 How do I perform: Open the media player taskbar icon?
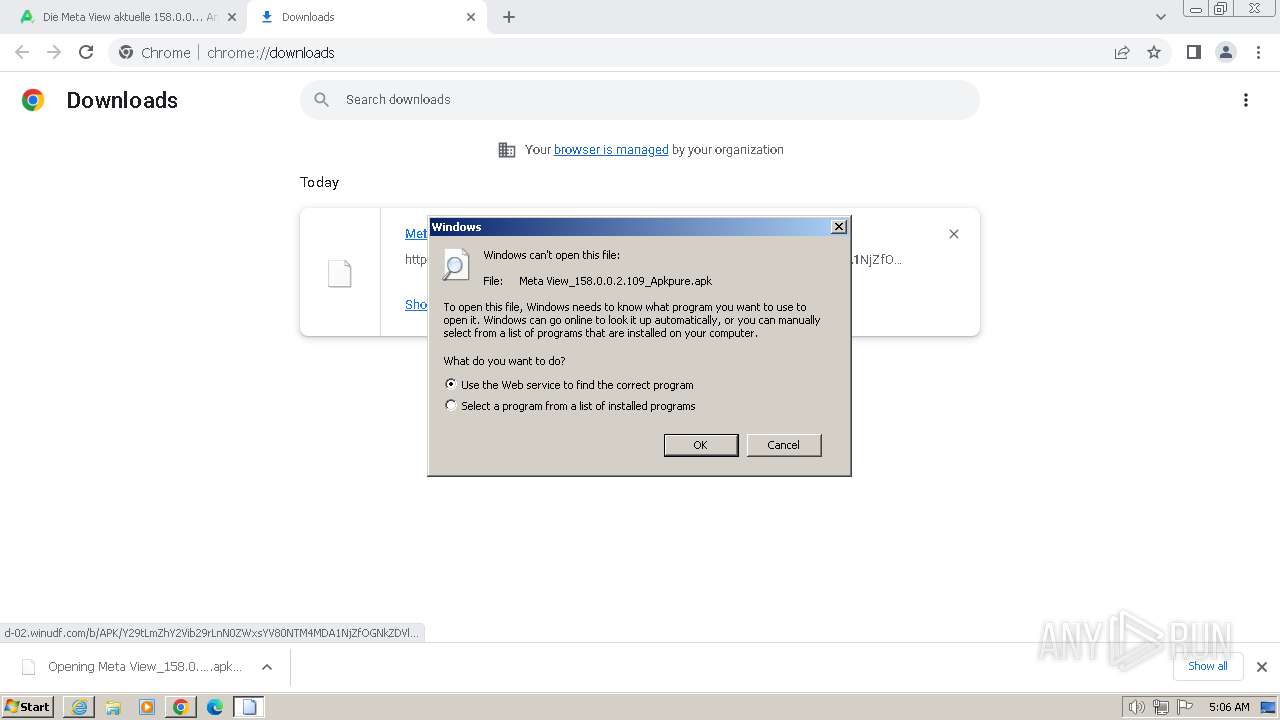(147, 707)
